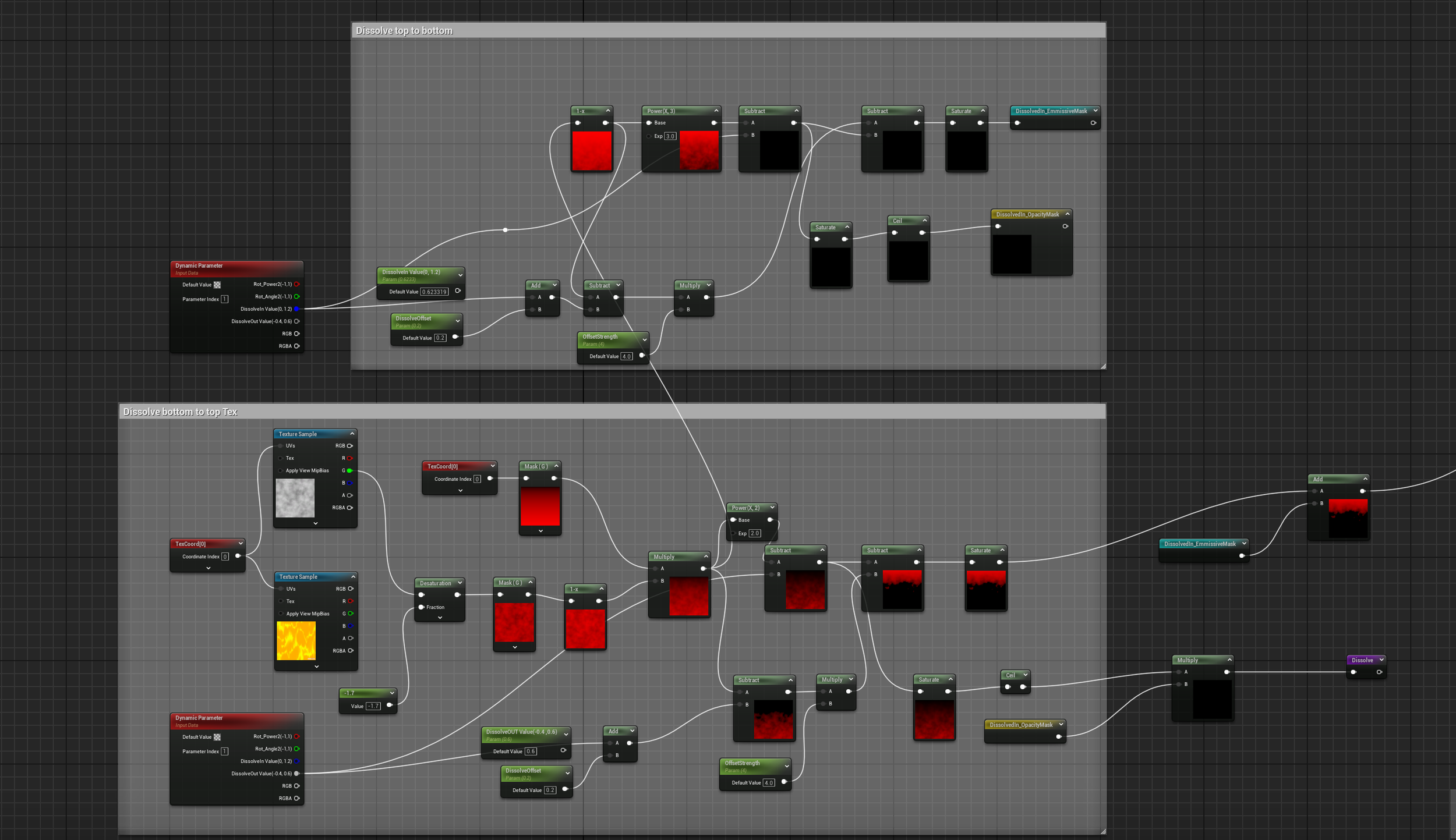Click the 0.623319 Default Value field
The width and height of the screenshot is (1456, 840).
(434, 292)
